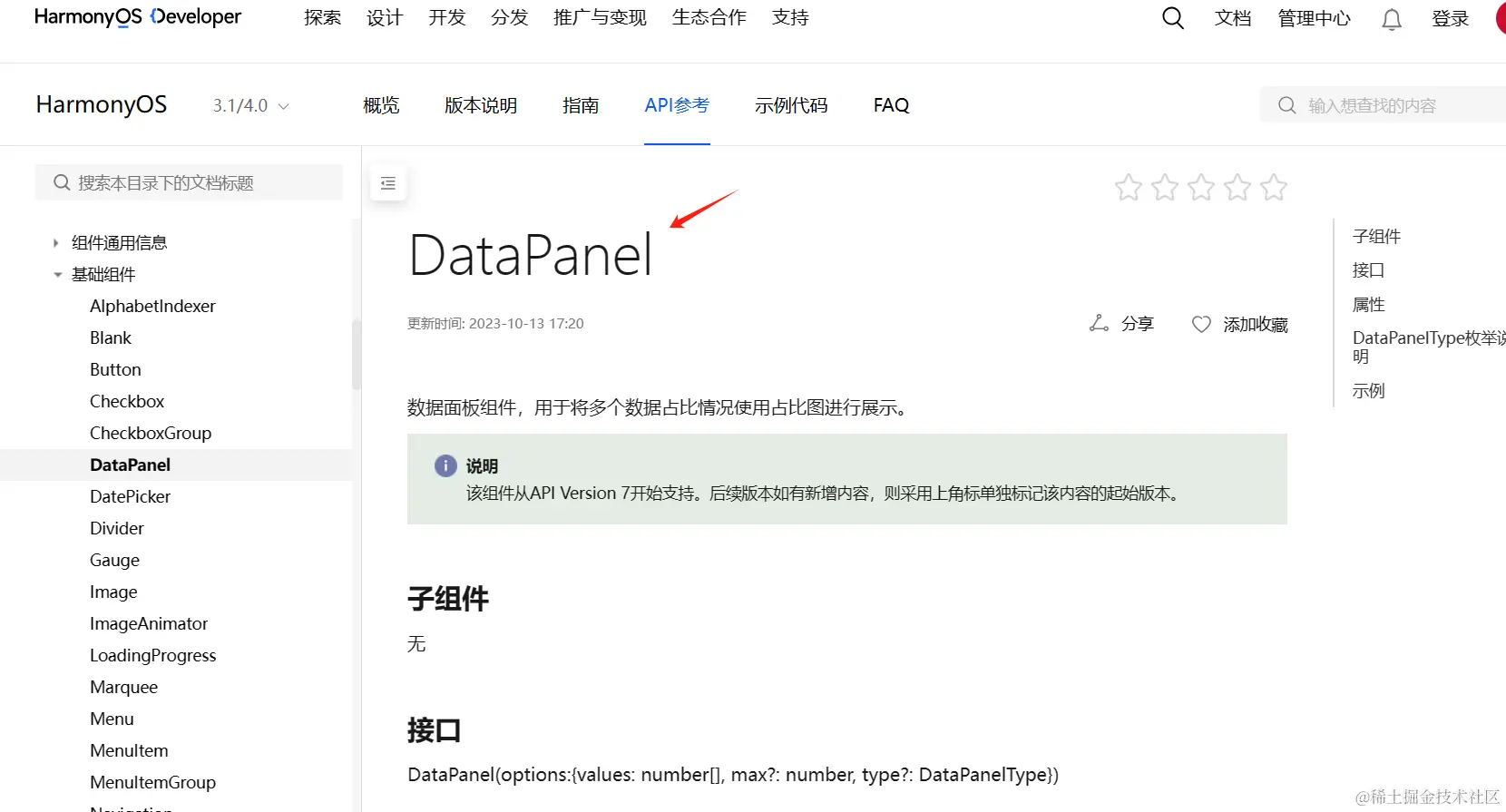Open AlphabetIndexer in the sidebar

(152, 307)
